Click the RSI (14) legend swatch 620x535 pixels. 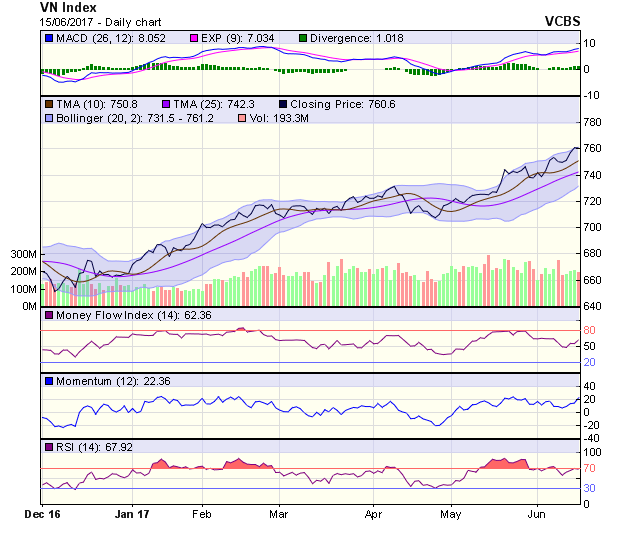tap(49, 446)
